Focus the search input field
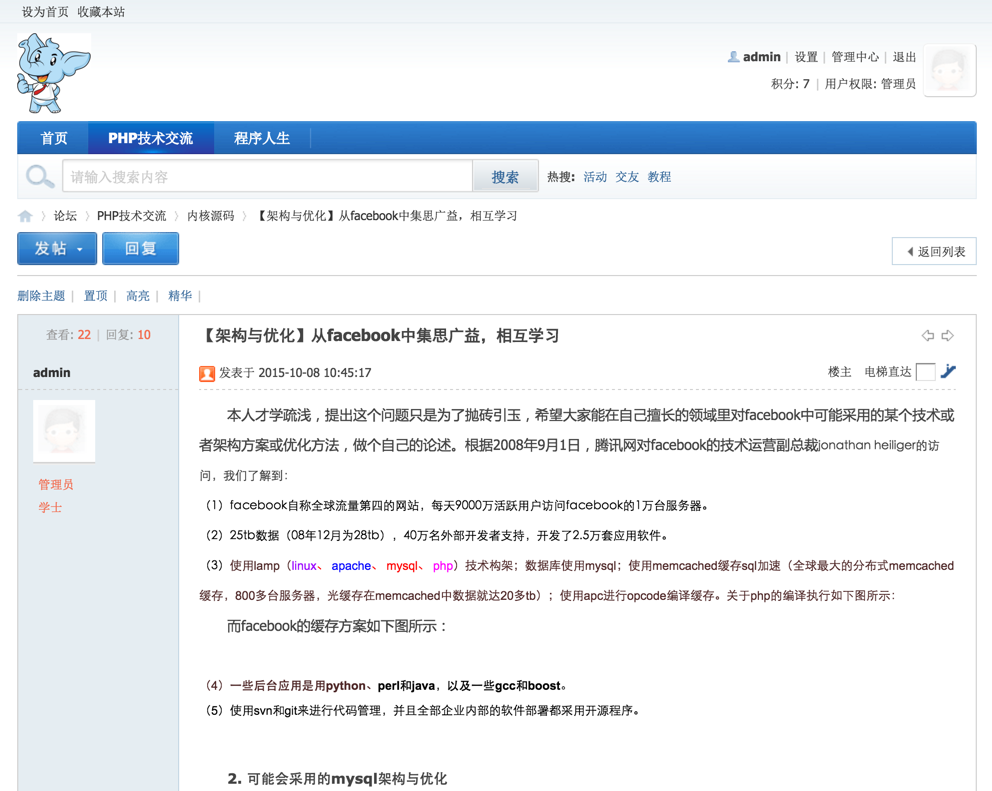Image resolution: width=992 pixels, height=791 pixels. pyautogui.click(x=268, y=177)
